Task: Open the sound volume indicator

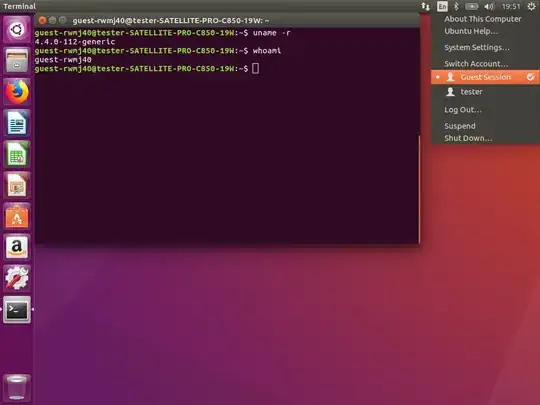Action: point(489,6)
